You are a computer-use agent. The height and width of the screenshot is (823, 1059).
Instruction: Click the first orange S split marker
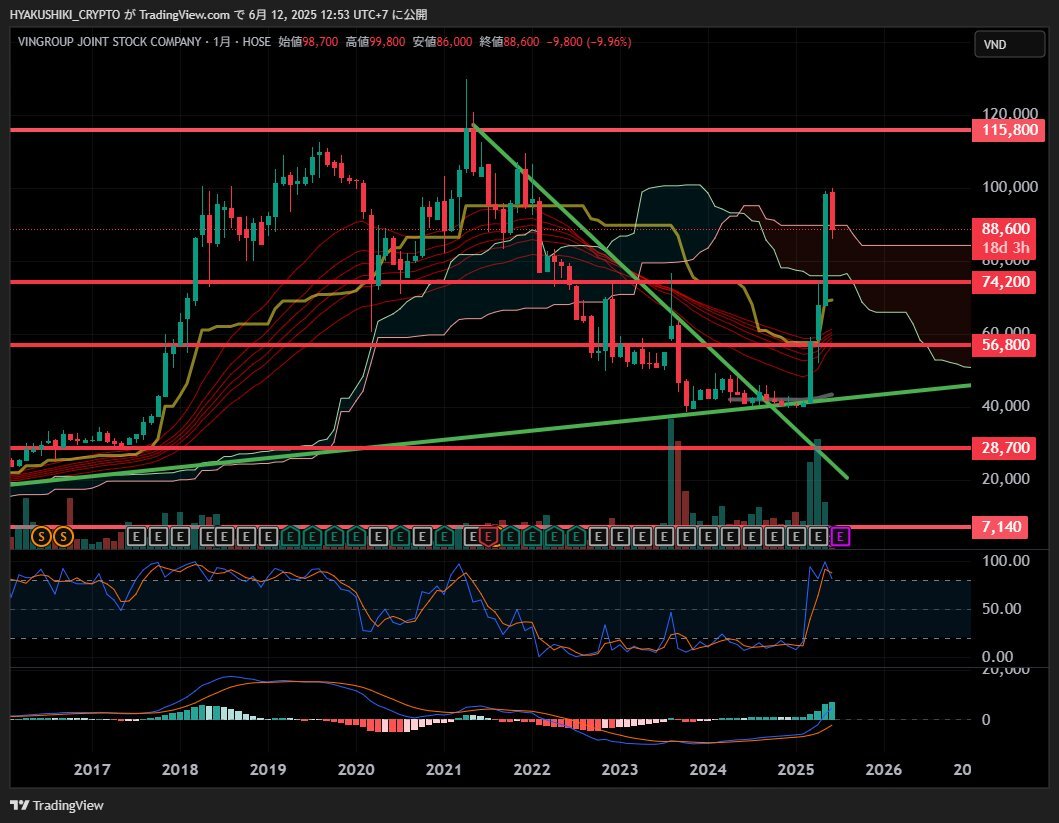point(41,537)
